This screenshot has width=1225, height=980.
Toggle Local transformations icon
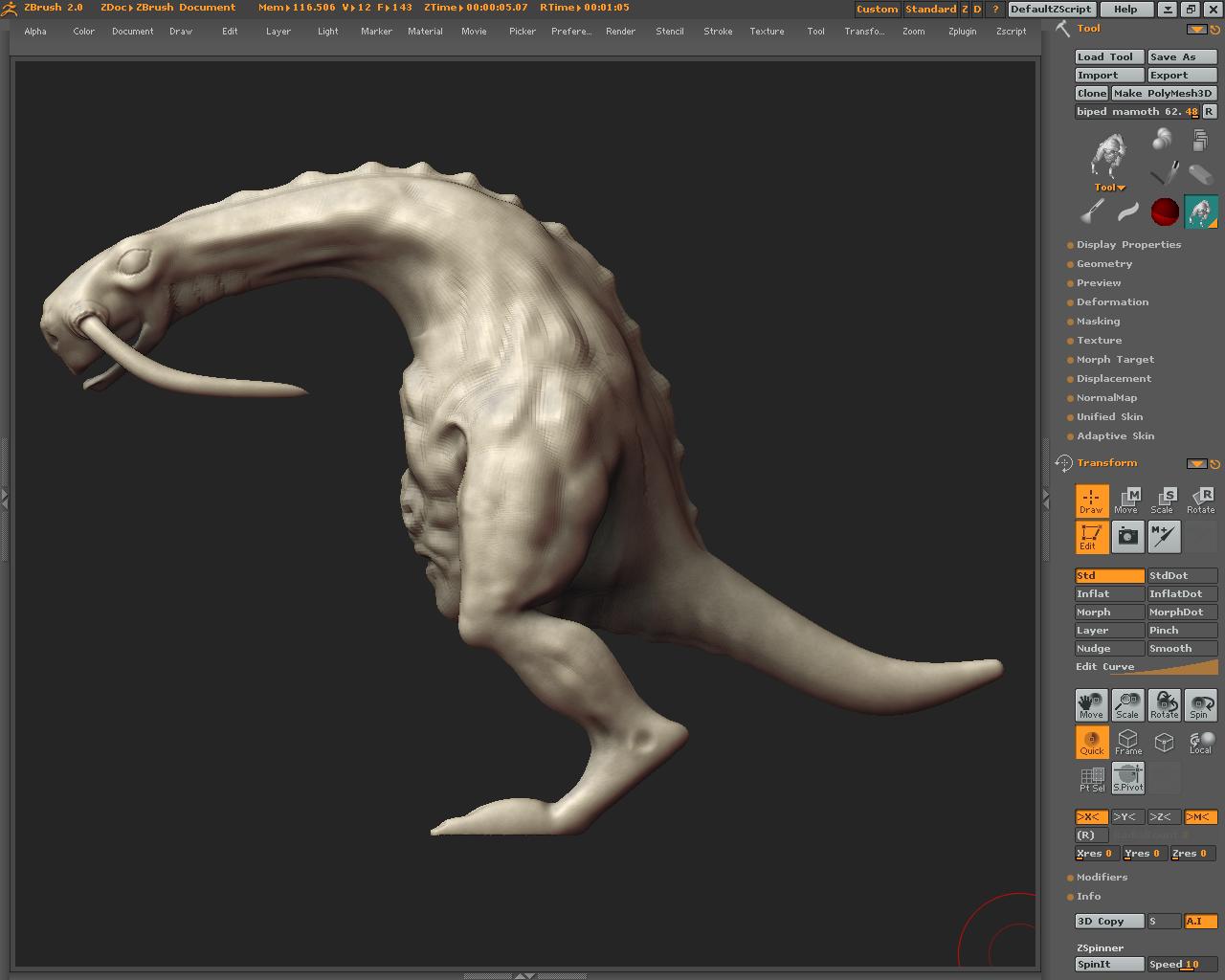coord(1200,742)
